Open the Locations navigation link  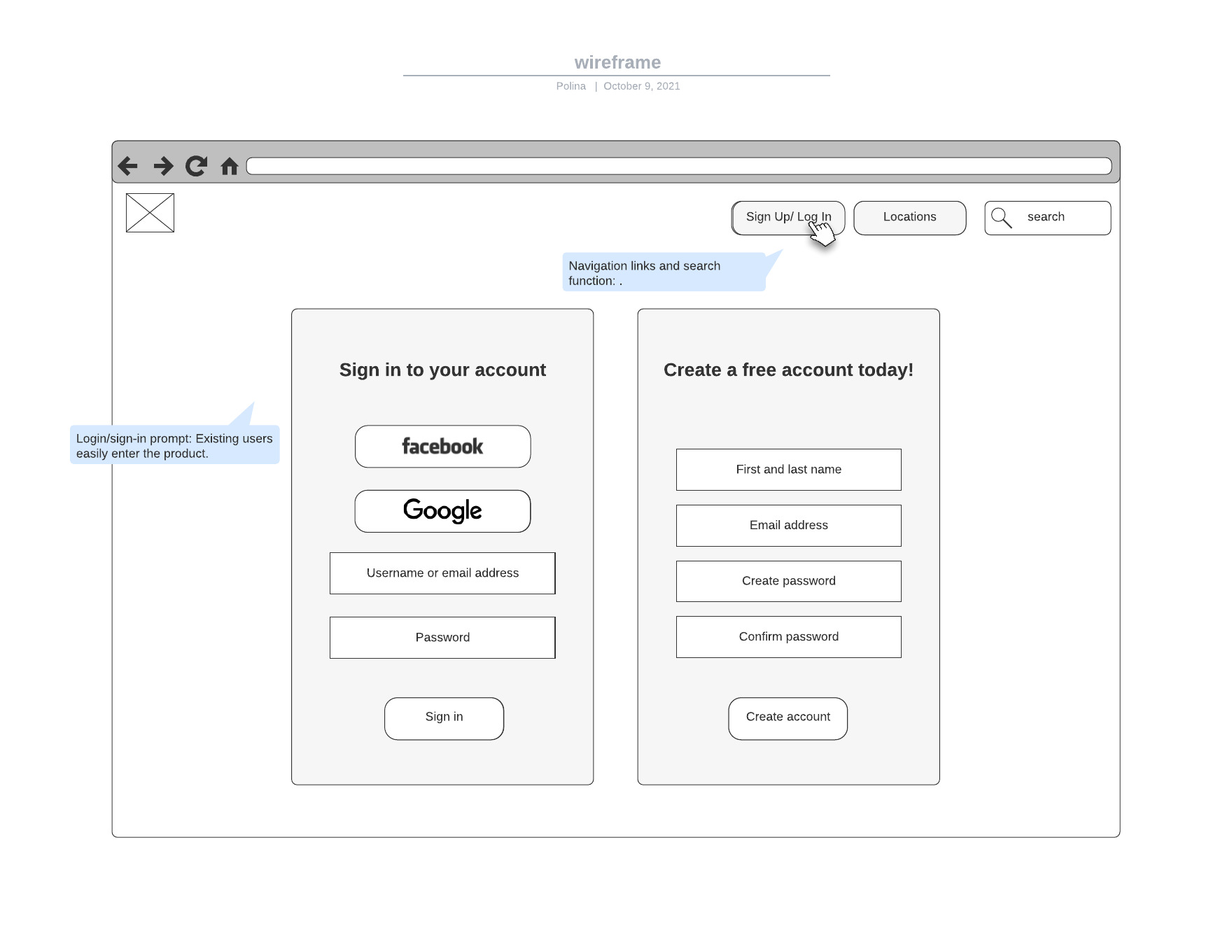coord(909,218)
